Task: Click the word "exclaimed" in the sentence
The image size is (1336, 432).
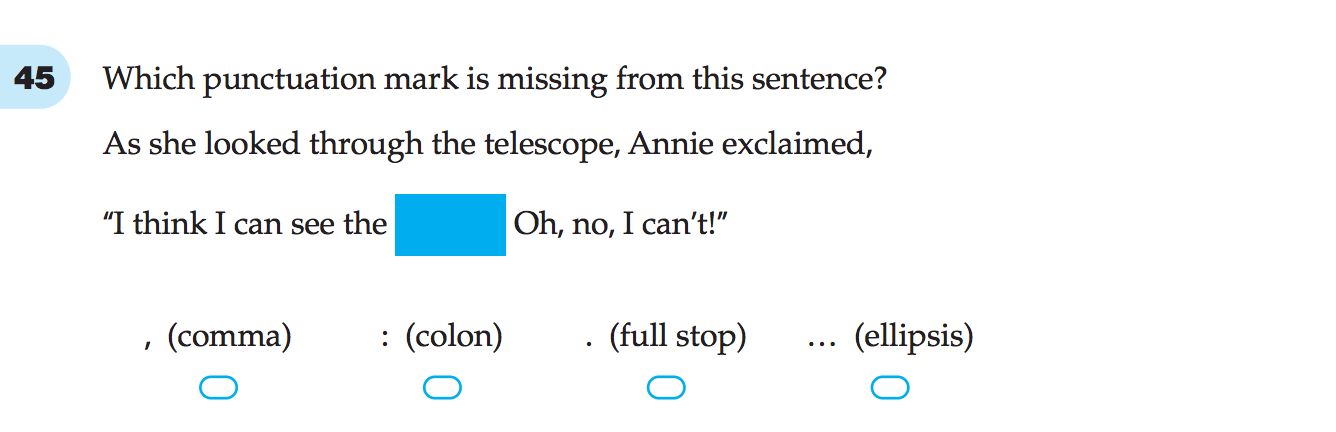Action: 797,144
